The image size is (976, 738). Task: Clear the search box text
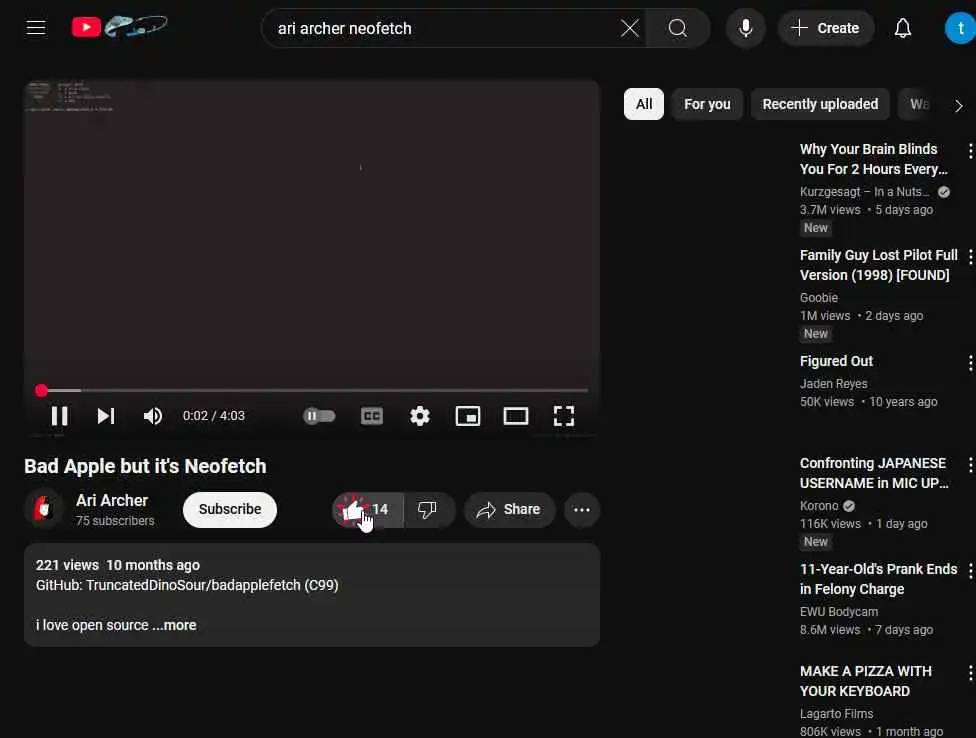tap(629, 28)
